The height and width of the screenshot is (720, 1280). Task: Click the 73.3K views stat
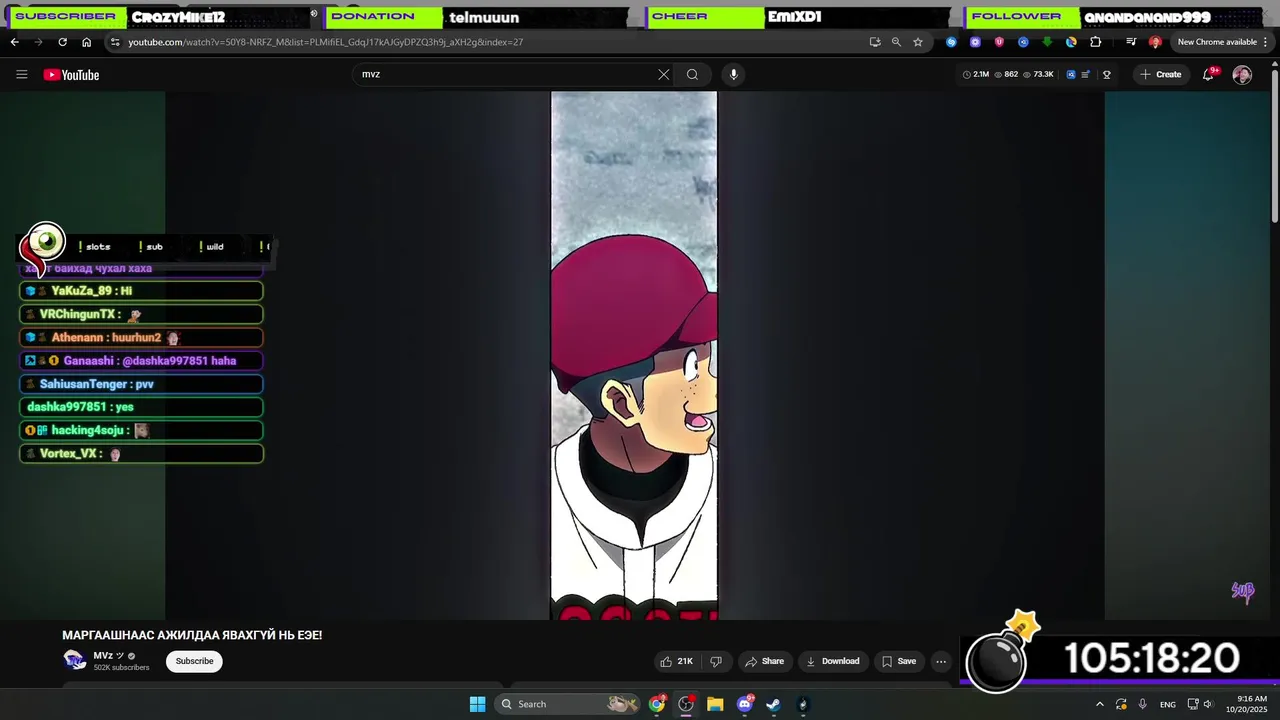(x=1037, y=75)
